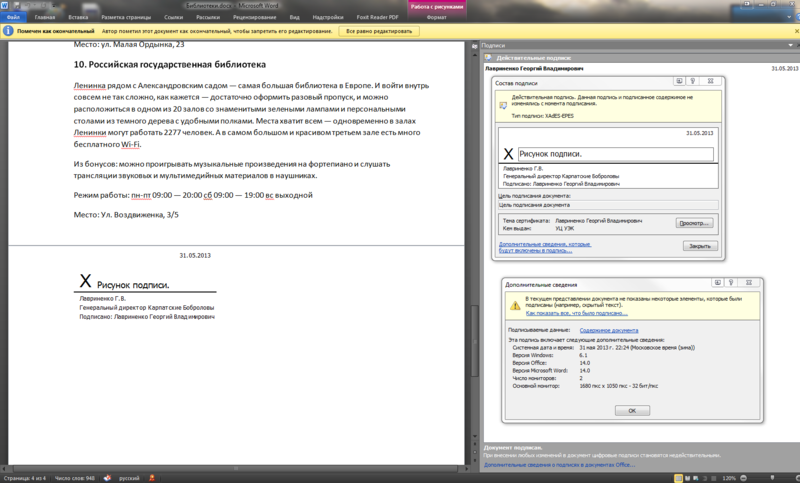Click OK in Дополнительные сведения dialog

click(x=632, y=411)
